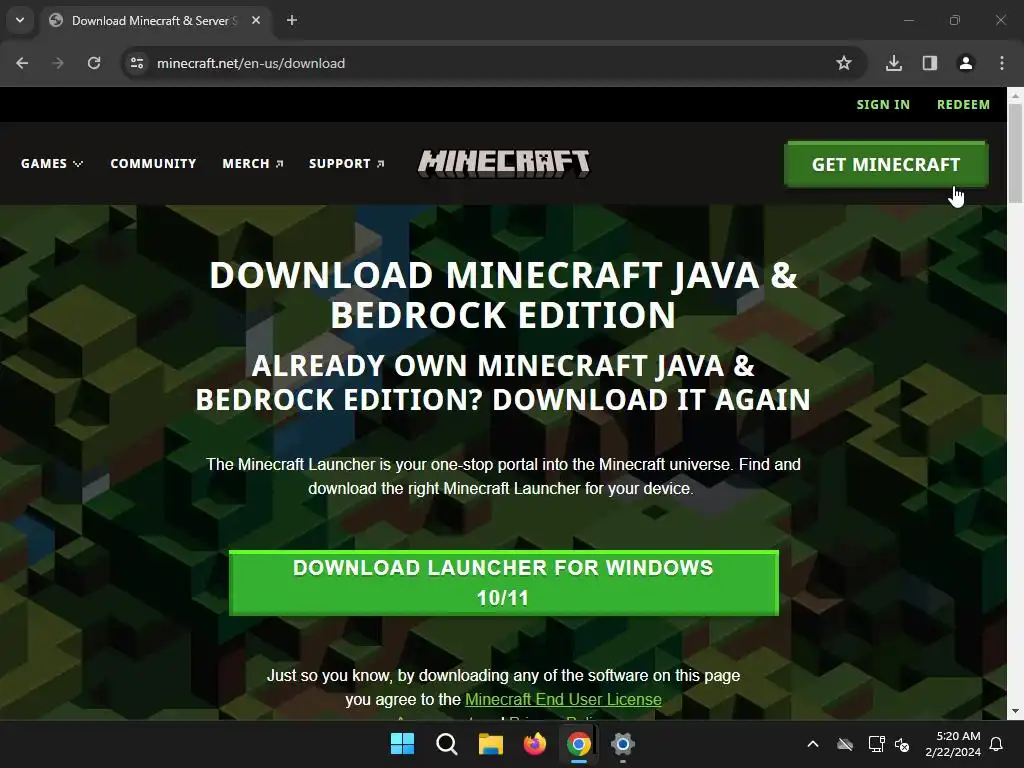Open Chrome's three-dot menu
Viewport: 1024px width, 768px height.
point(1002,63)
